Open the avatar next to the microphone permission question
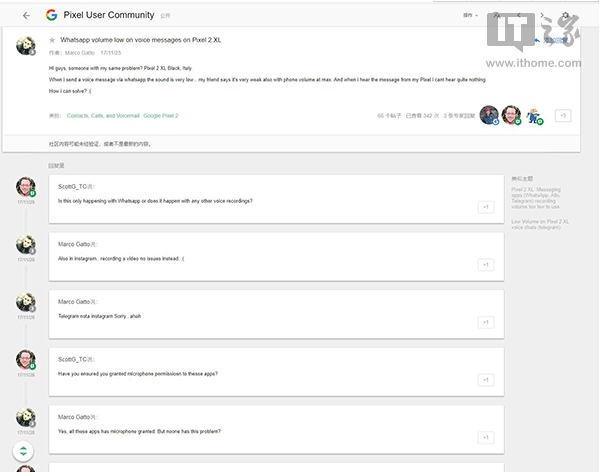The width and height of the screenshot is (600, 476). click(x=26, y=359)
